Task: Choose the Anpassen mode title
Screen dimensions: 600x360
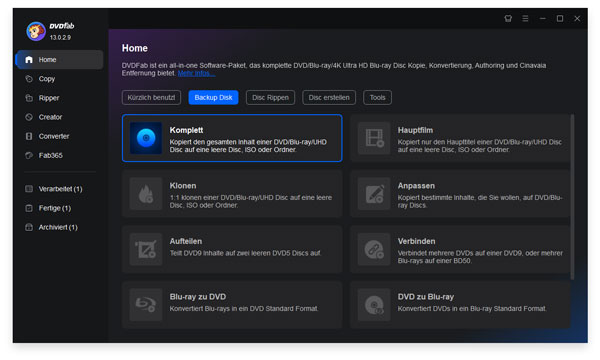Action: pos(416,186)
